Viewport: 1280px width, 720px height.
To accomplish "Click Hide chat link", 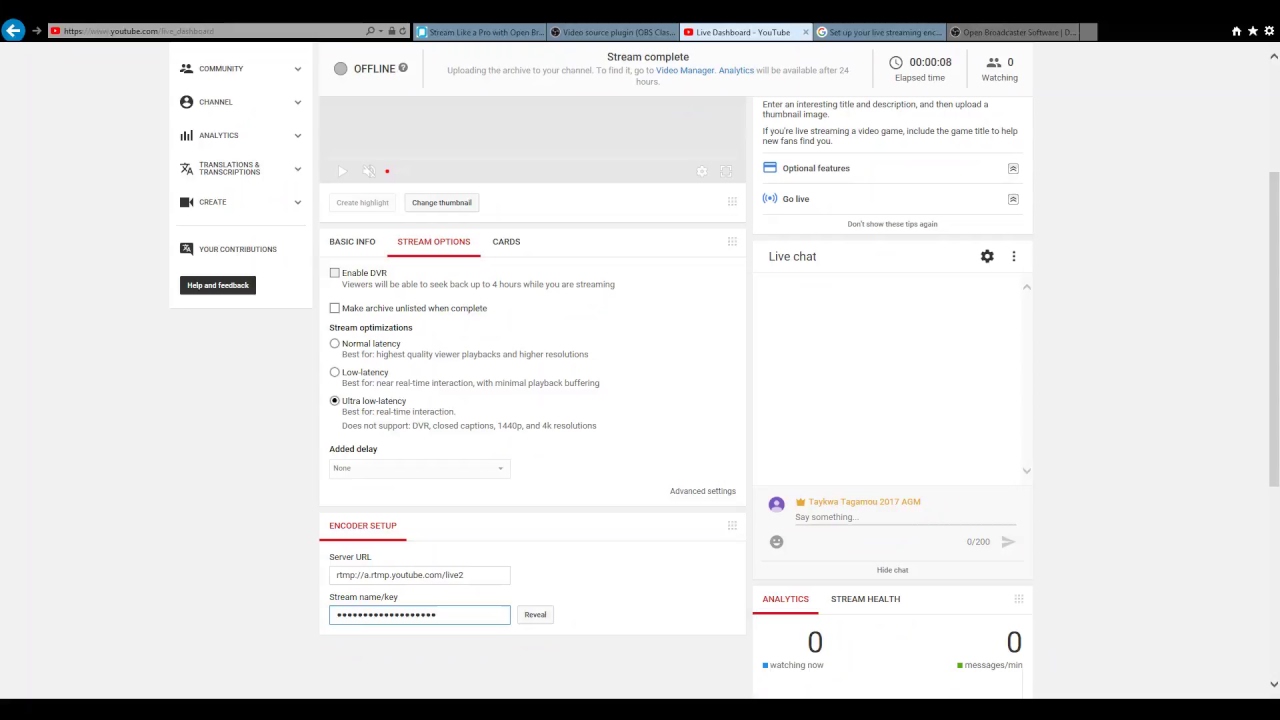I will pos(892,570).
